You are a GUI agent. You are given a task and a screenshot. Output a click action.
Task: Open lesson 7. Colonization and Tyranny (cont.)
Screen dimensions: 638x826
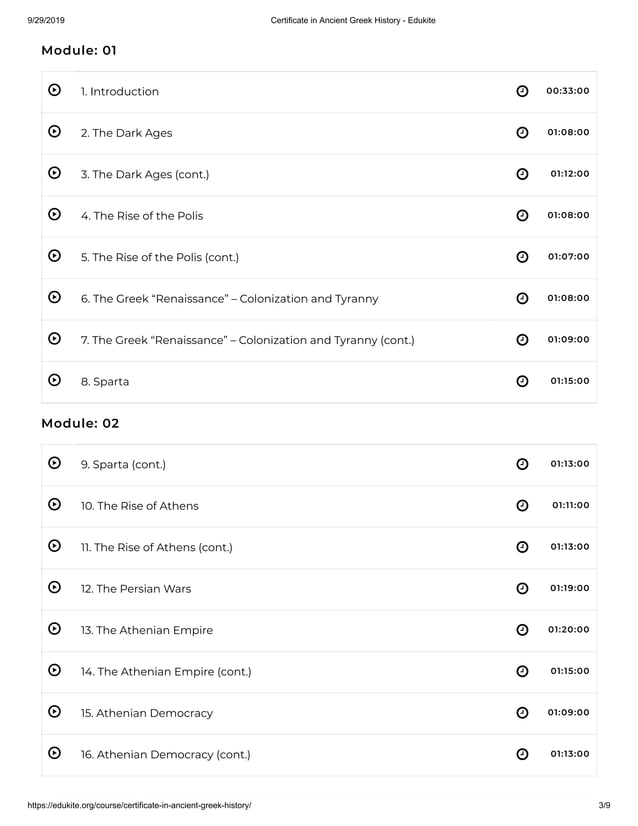click(x=247, y=340)
